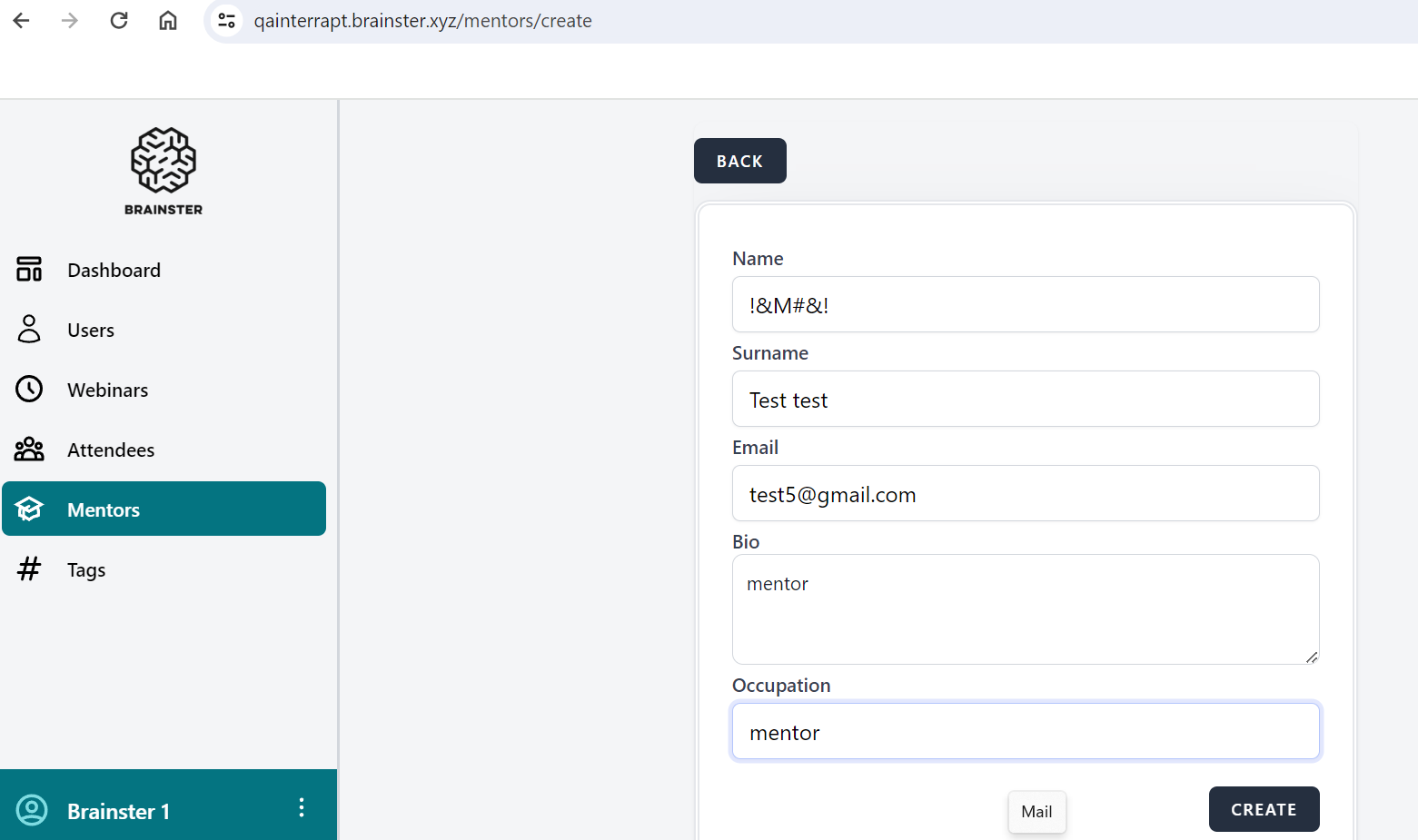
Task: Click the Users person icon
Action: click(29, 330)
